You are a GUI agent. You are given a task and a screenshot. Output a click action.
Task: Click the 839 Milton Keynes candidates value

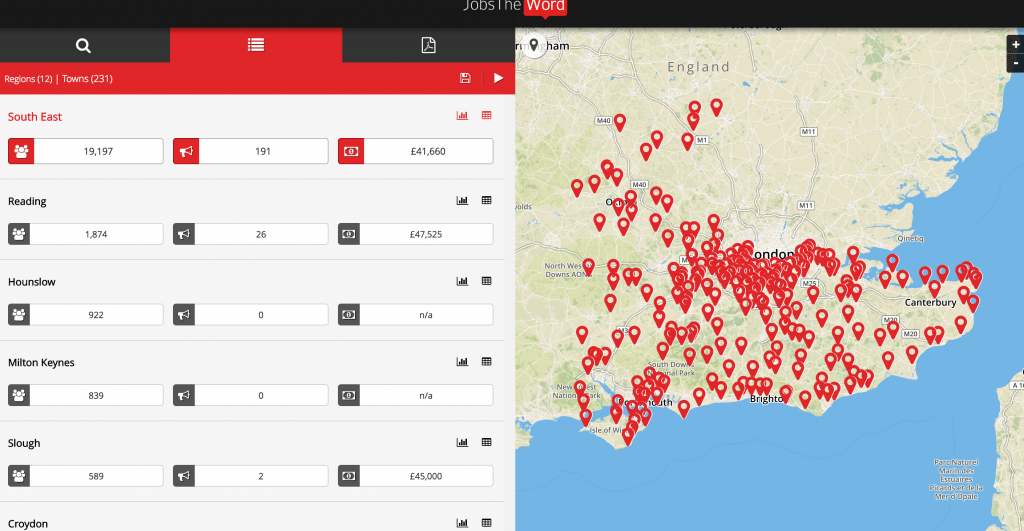(x=96, y=395)
